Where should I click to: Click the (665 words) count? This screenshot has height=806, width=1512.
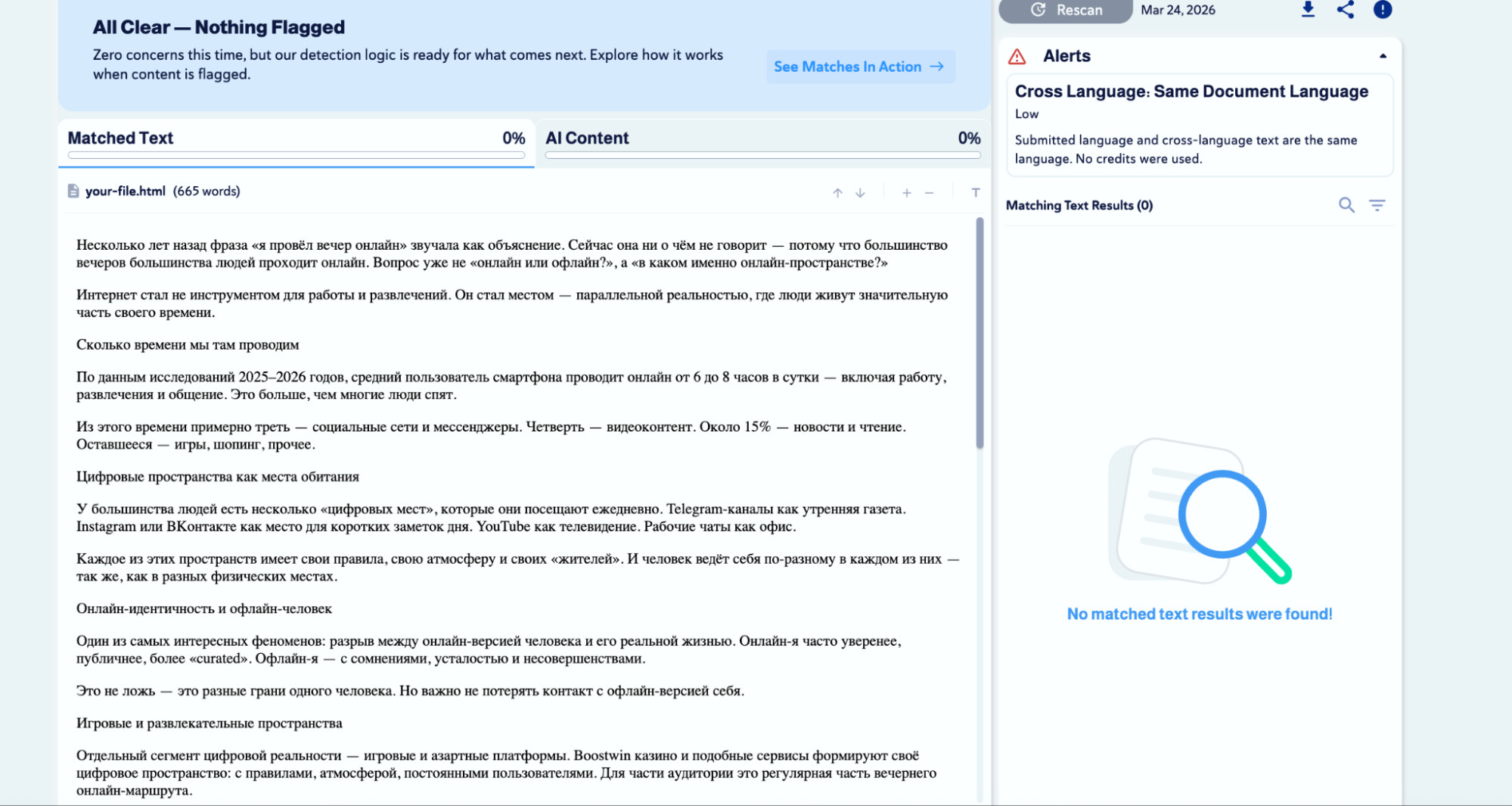pos(206,191)
